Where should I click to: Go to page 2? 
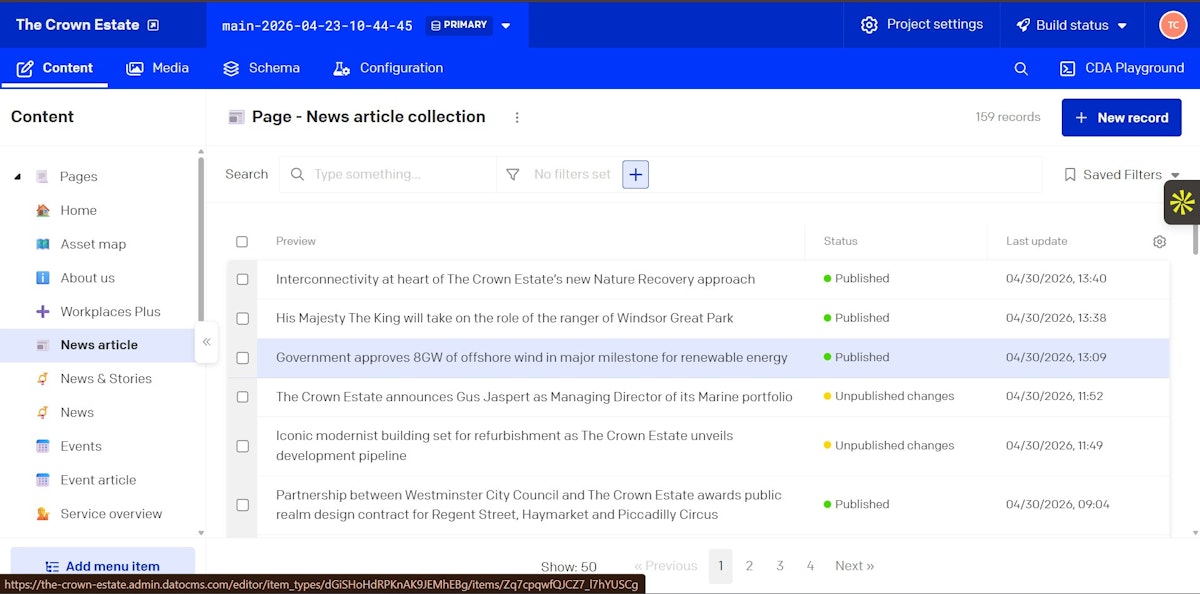[749, 566]
